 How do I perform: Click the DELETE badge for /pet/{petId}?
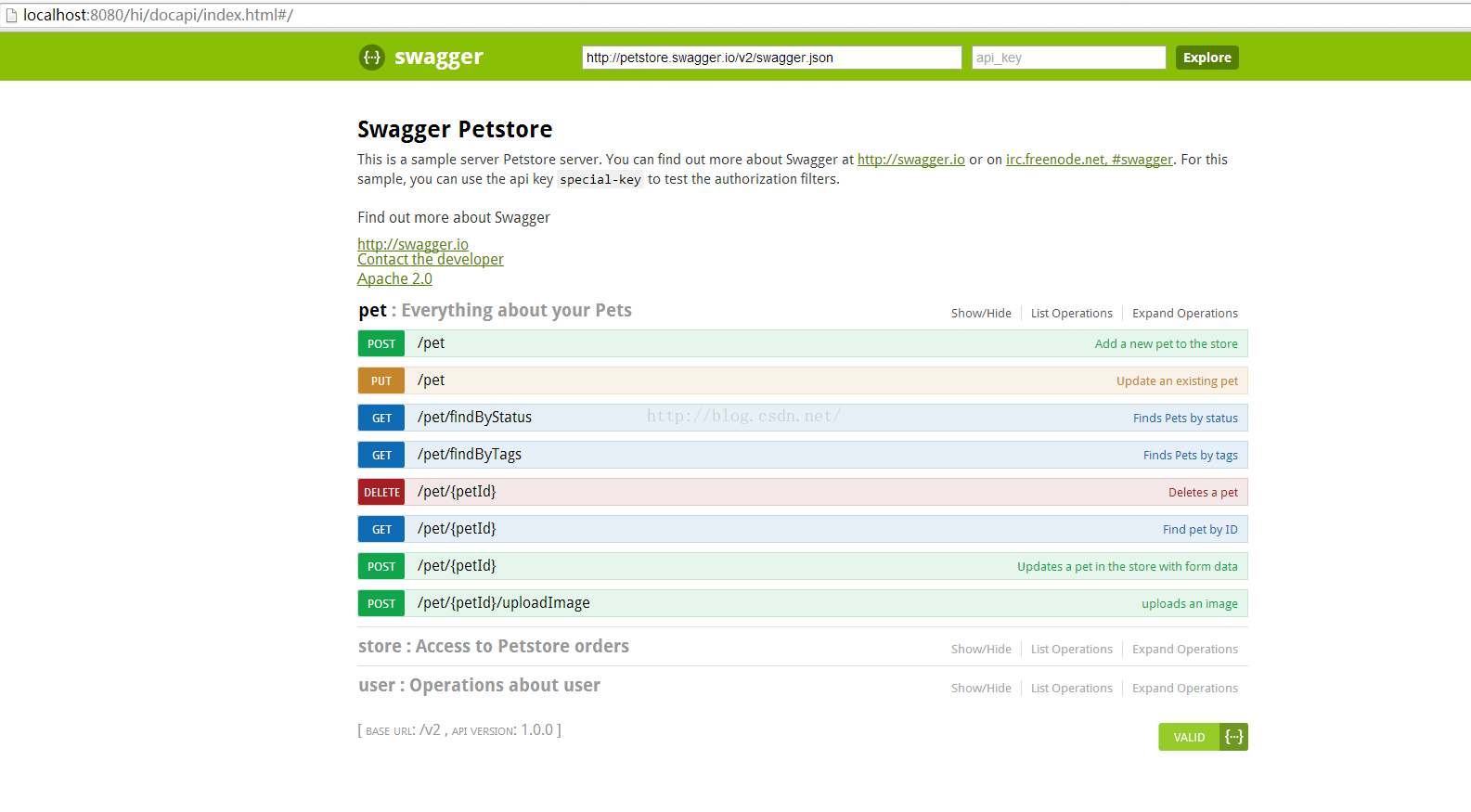click(x=381, y=492)
